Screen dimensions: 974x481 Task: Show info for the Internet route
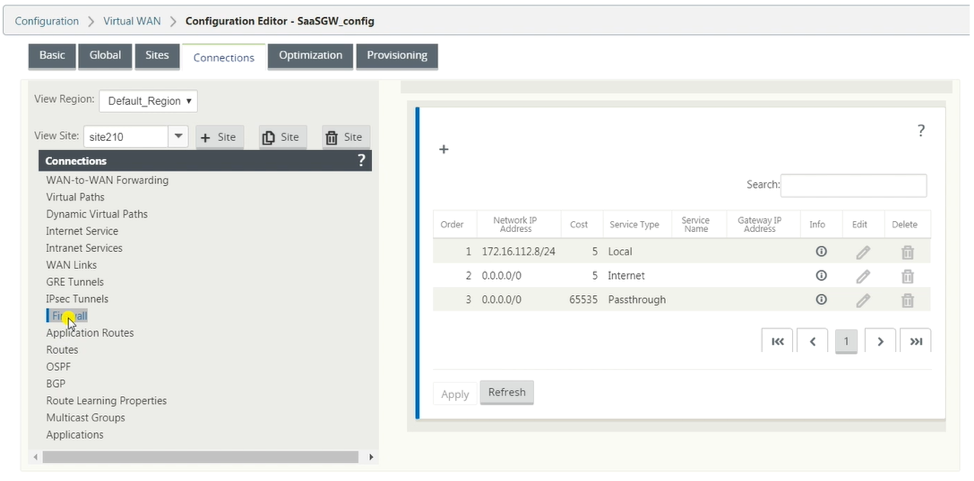tap(821, 275)
